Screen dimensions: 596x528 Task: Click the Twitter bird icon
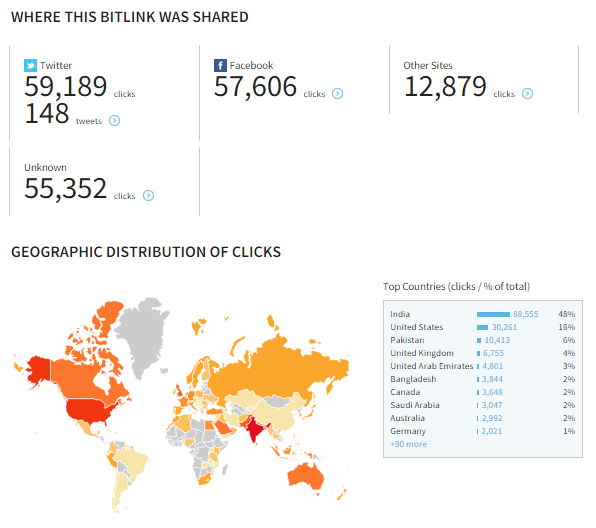tap(30, 65)
